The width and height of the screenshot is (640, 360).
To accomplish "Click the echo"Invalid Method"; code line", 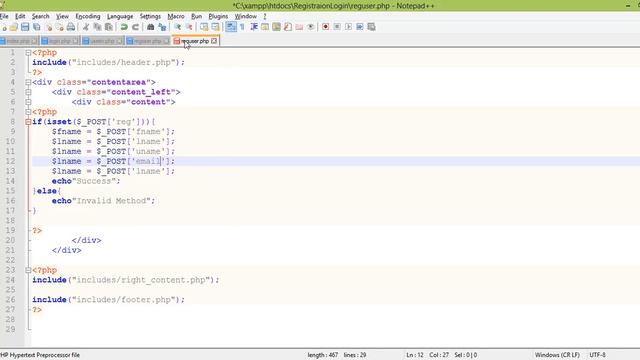I will [103, 201].
